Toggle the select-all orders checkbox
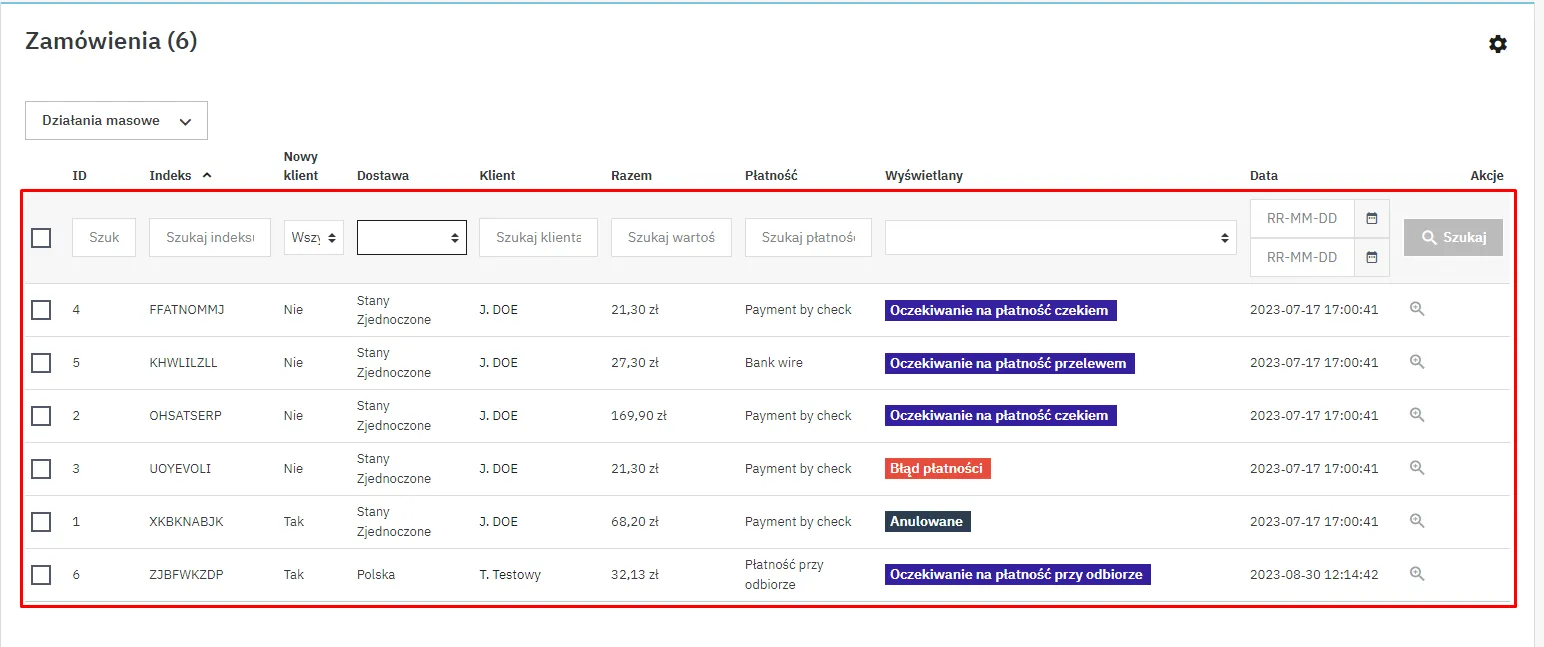This screenshot has width=1544, height=647. tap(41, 238)
